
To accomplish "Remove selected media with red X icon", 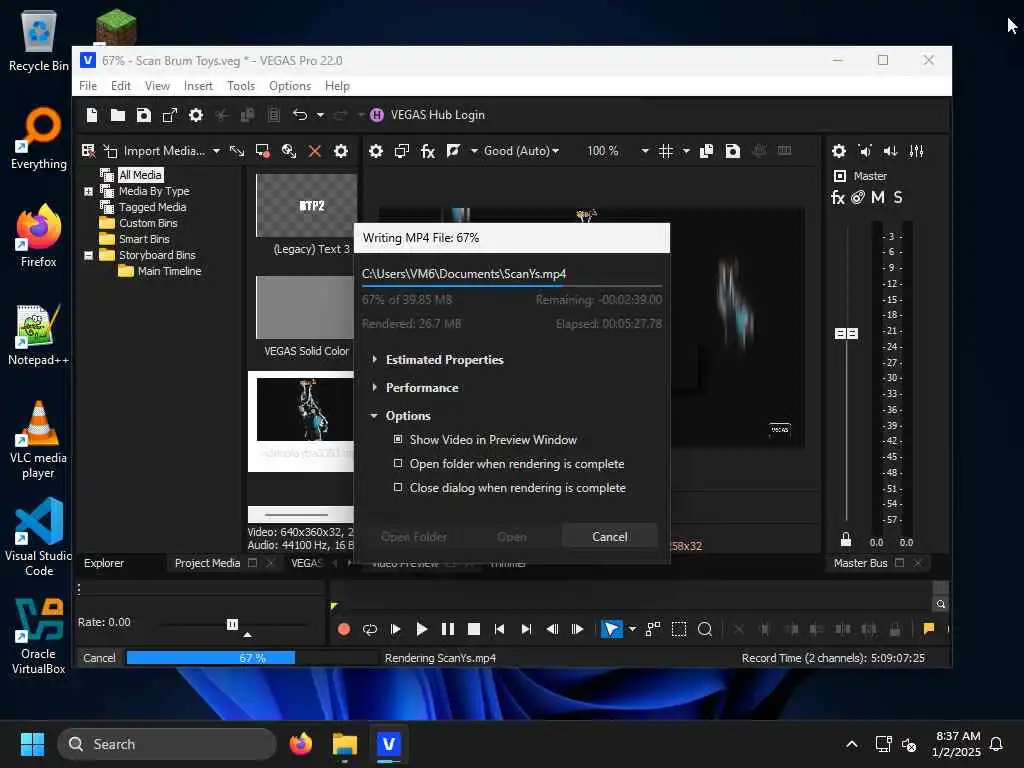I will [x=315, y=151].
